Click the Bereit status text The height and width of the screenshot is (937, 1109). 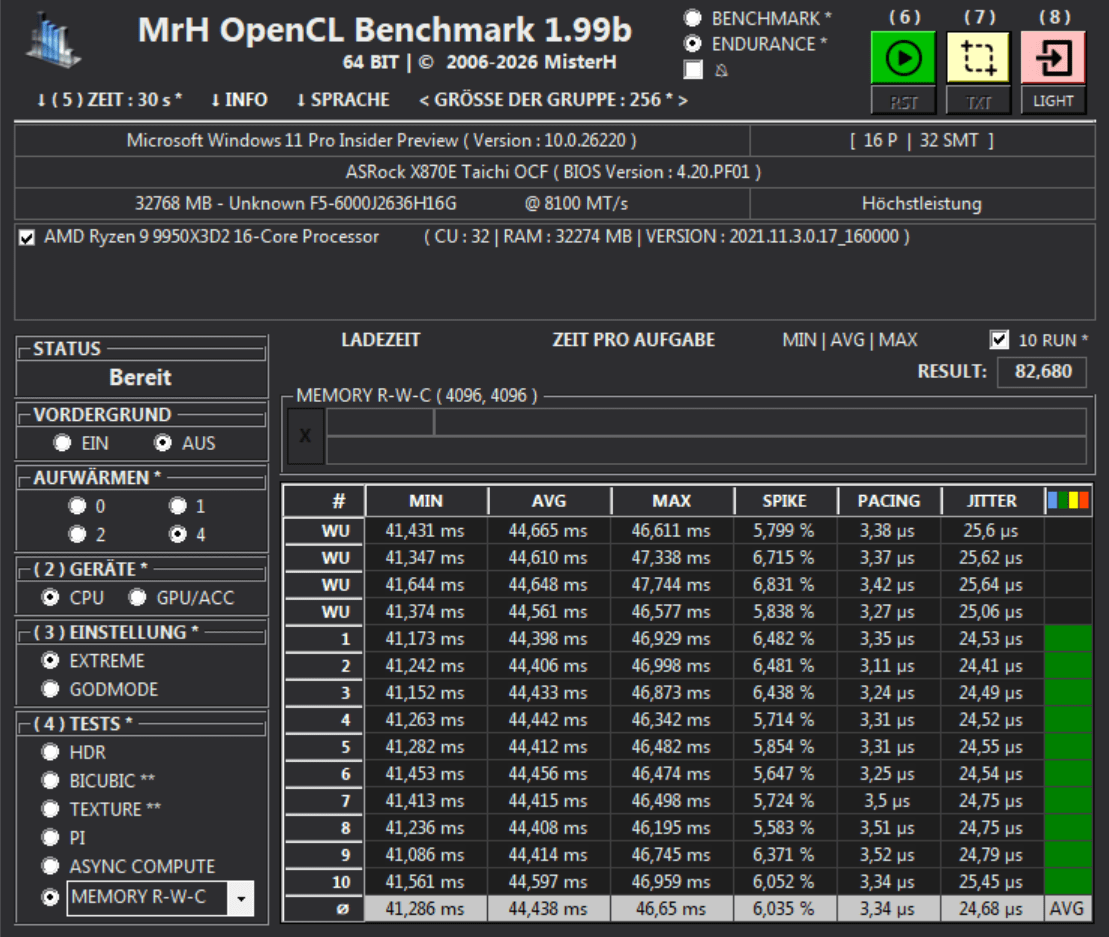click(x=141, y=377)
